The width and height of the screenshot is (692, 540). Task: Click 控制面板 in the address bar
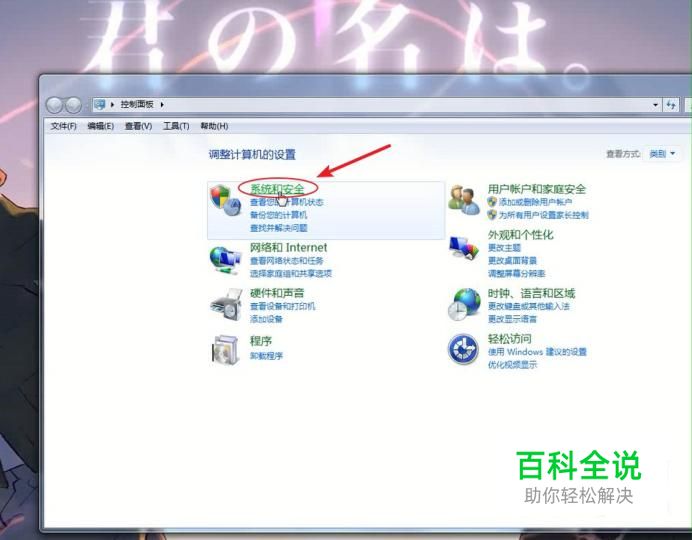click(x=137, y=105)
